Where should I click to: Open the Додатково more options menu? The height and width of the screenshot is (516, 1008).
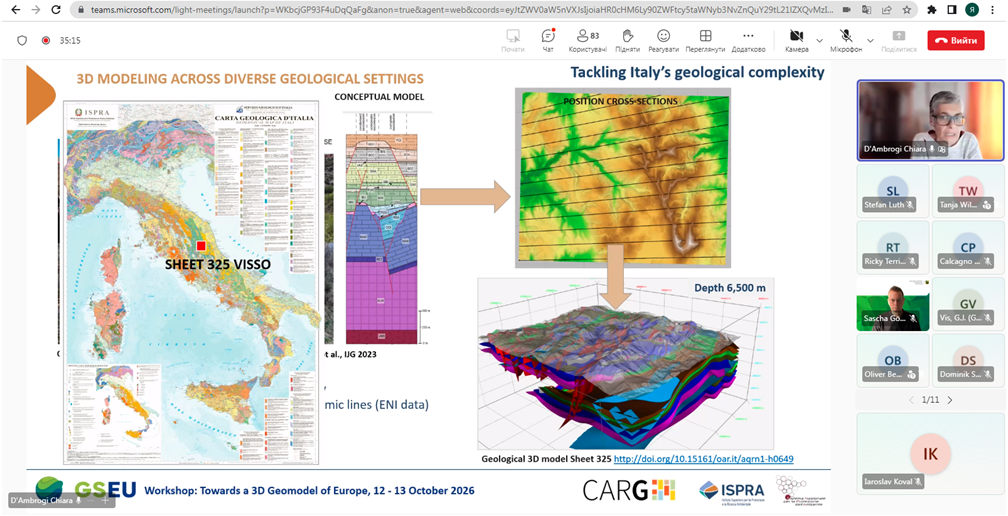(748, 40)
